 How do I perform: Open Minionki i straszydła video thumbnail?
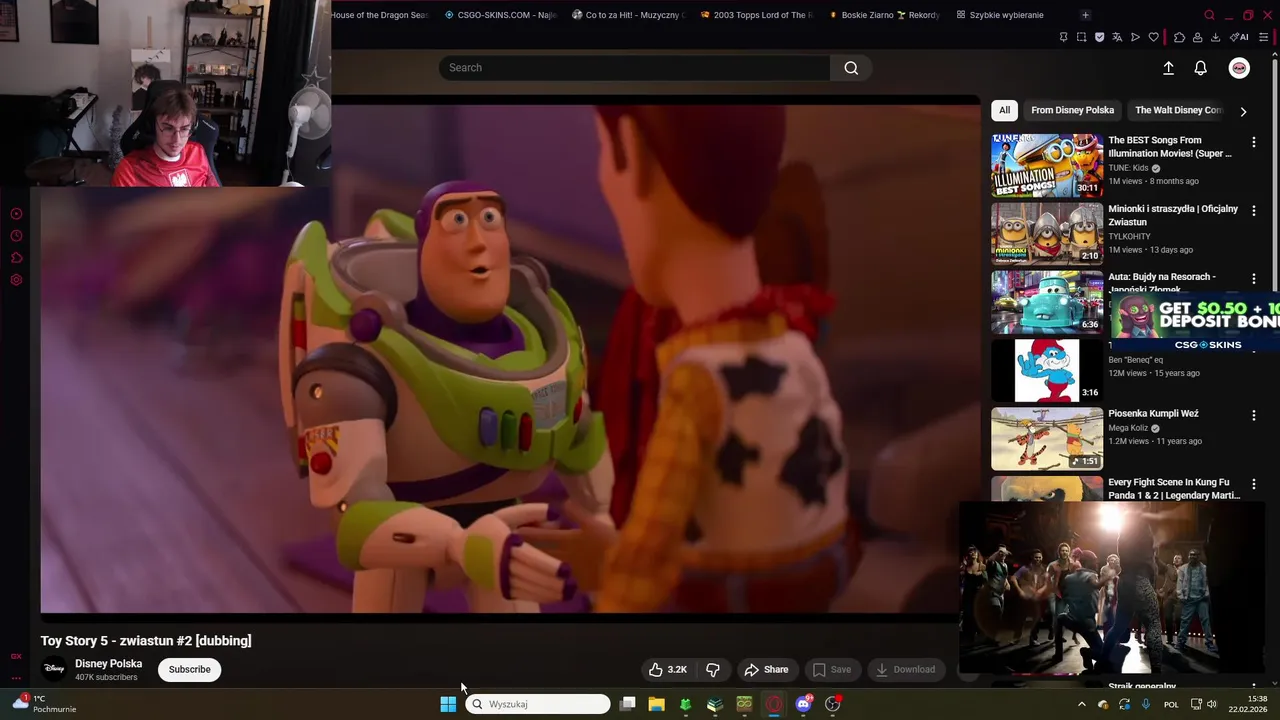1047,233
